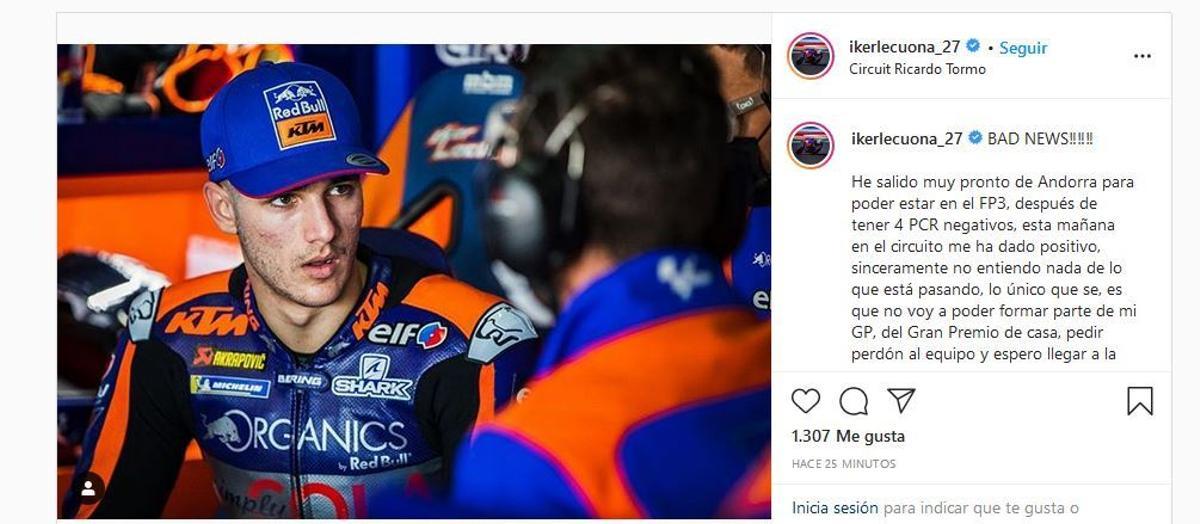This screenshot has width=1200, height=524.
Task: Click the HACE 25 MINUTOS timestamp
Action: tap(844, 464)
